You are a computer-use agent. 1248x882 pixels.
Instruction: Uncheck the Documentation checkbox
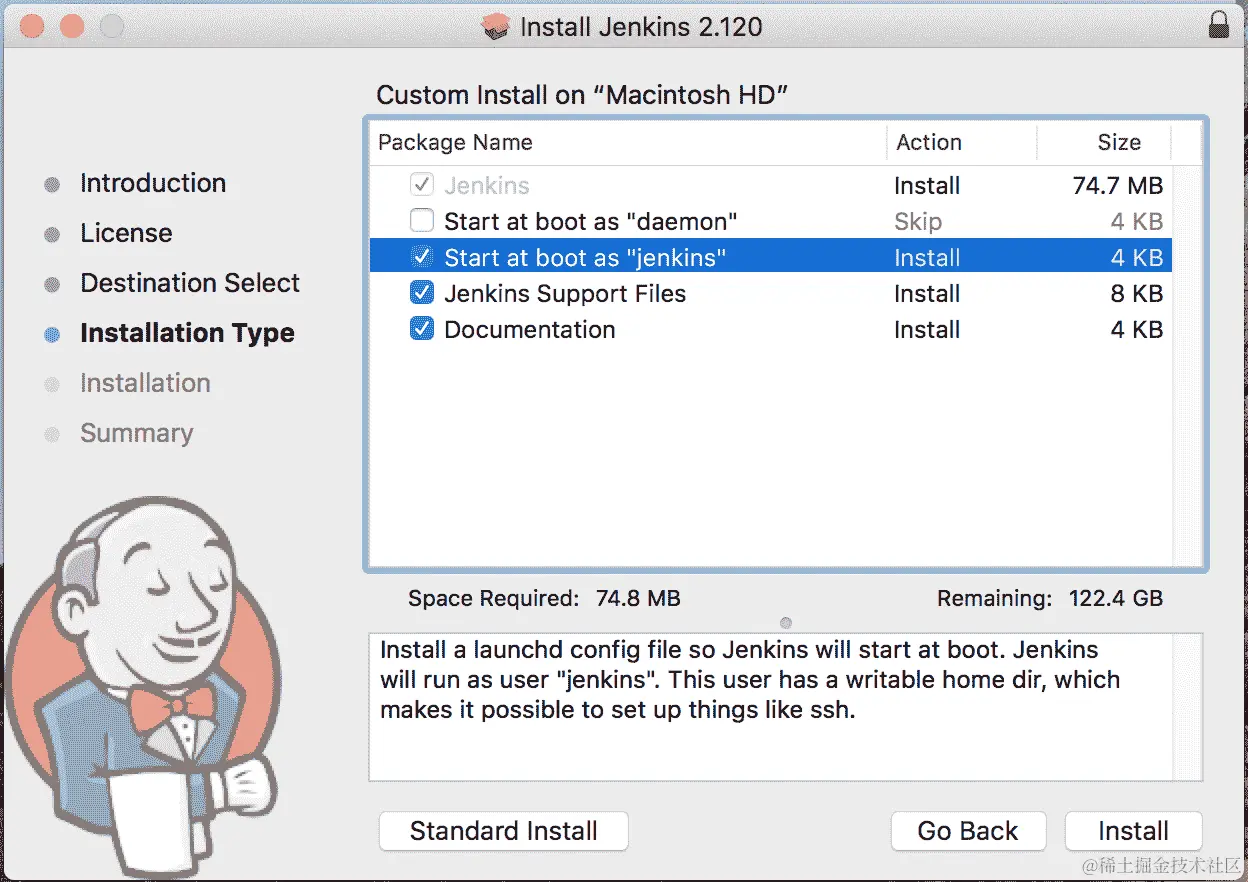coord(422,329)
